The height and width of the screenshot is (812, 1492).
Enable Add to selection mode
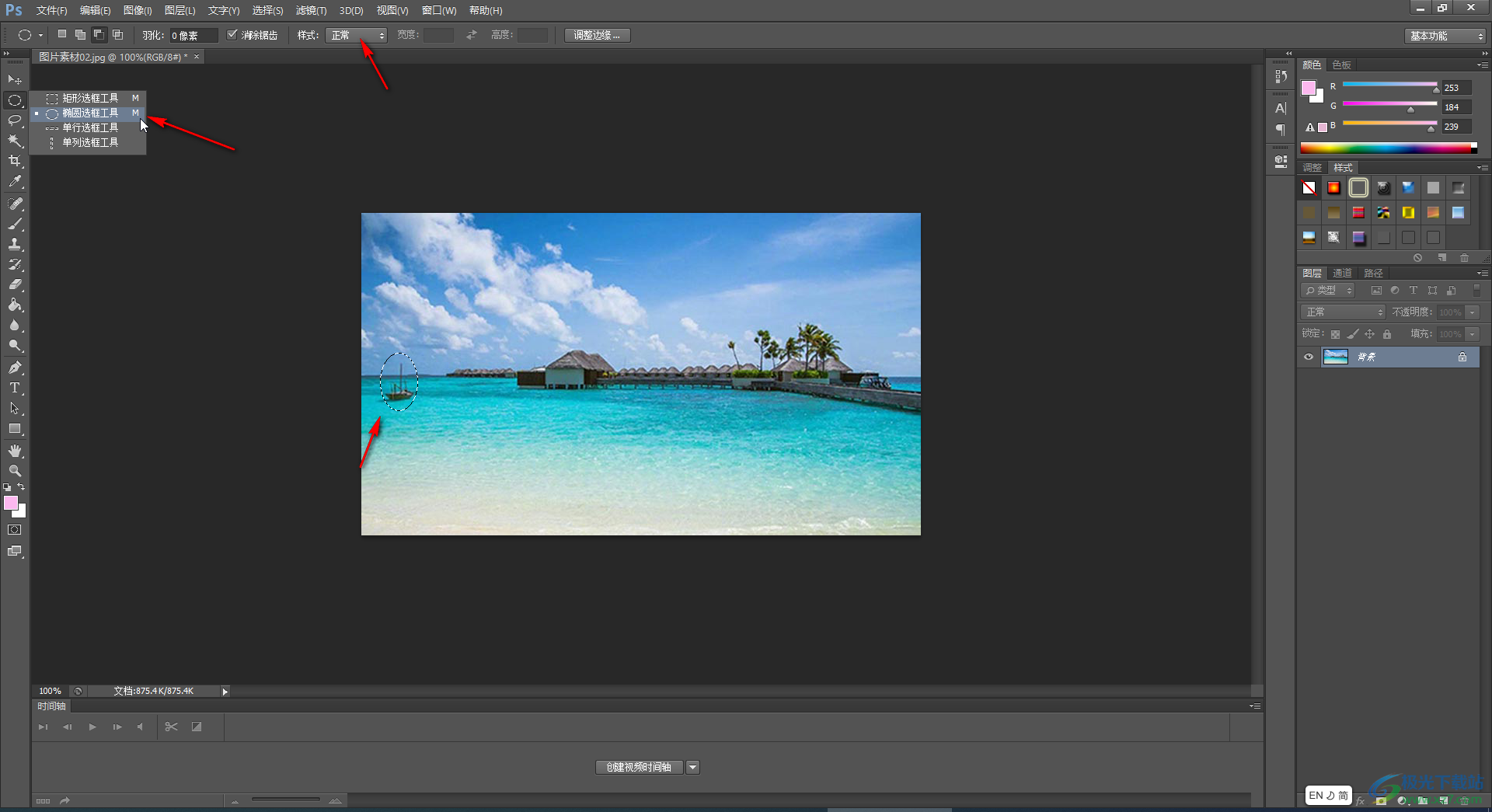pyautogui.click(x=80, y=35)
